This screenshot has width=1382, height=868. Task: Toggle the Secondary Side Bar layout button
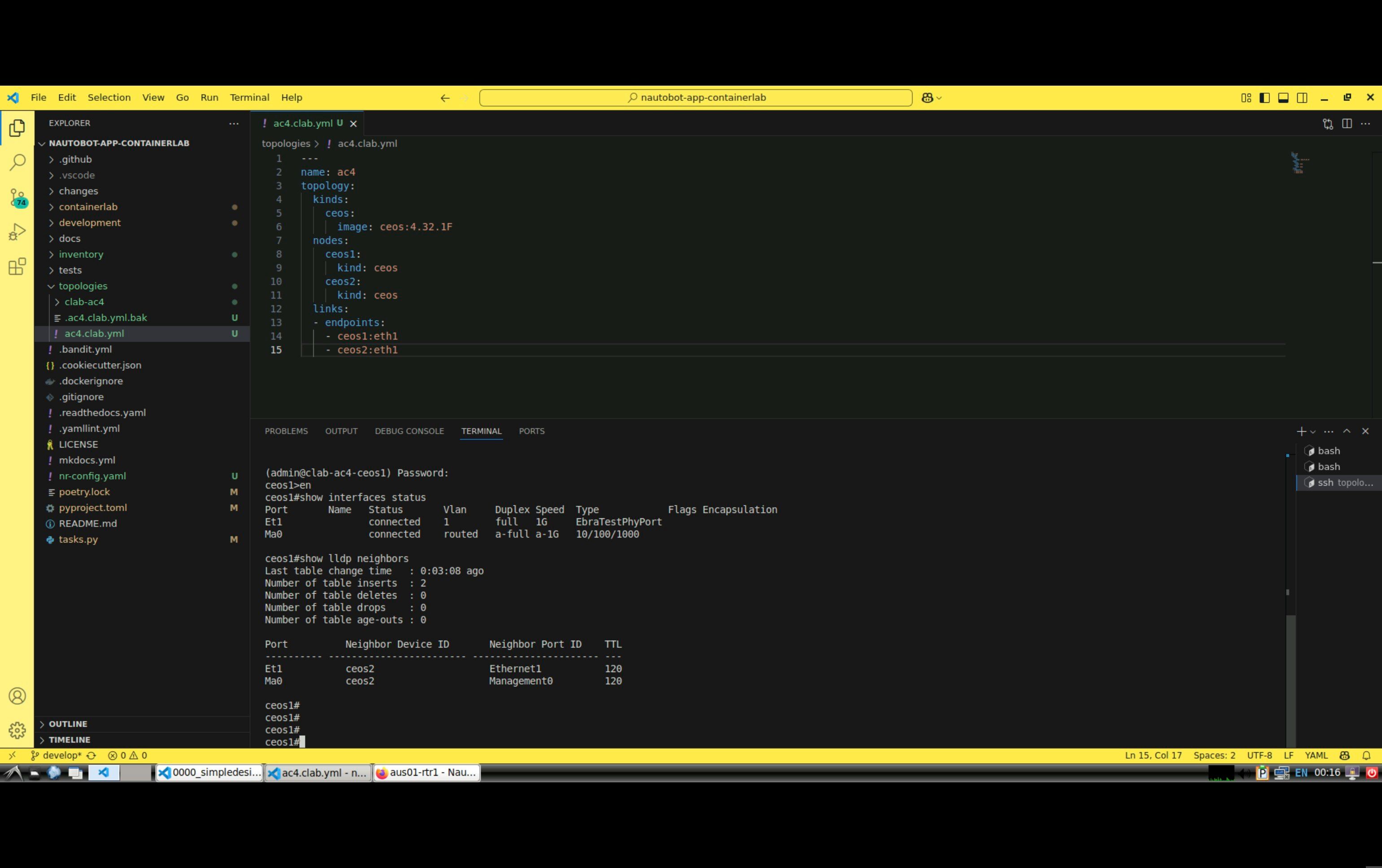(1302, 98)
